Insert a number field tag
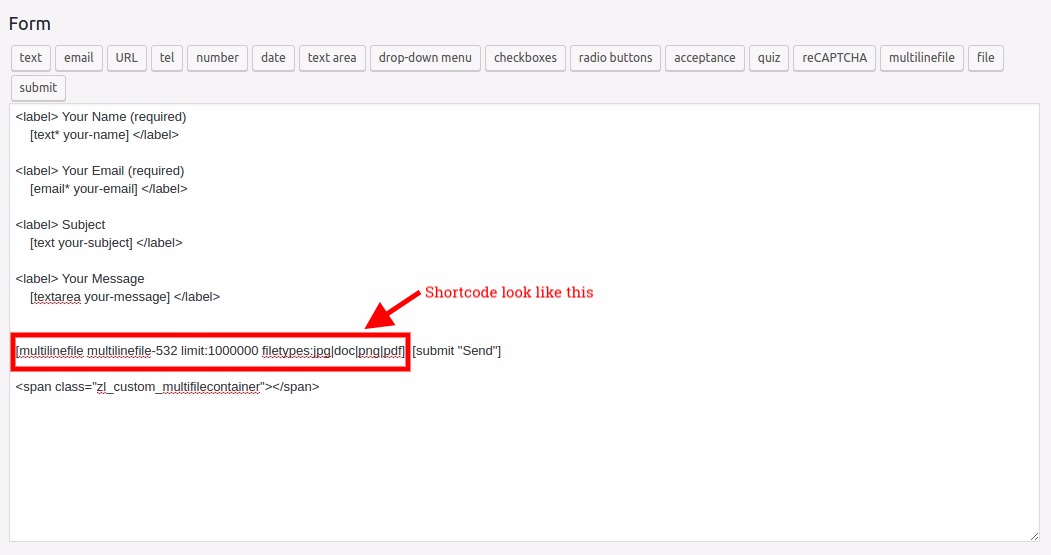The height and width of the screenshot is (555, 1051). click(x=218, y=58)
